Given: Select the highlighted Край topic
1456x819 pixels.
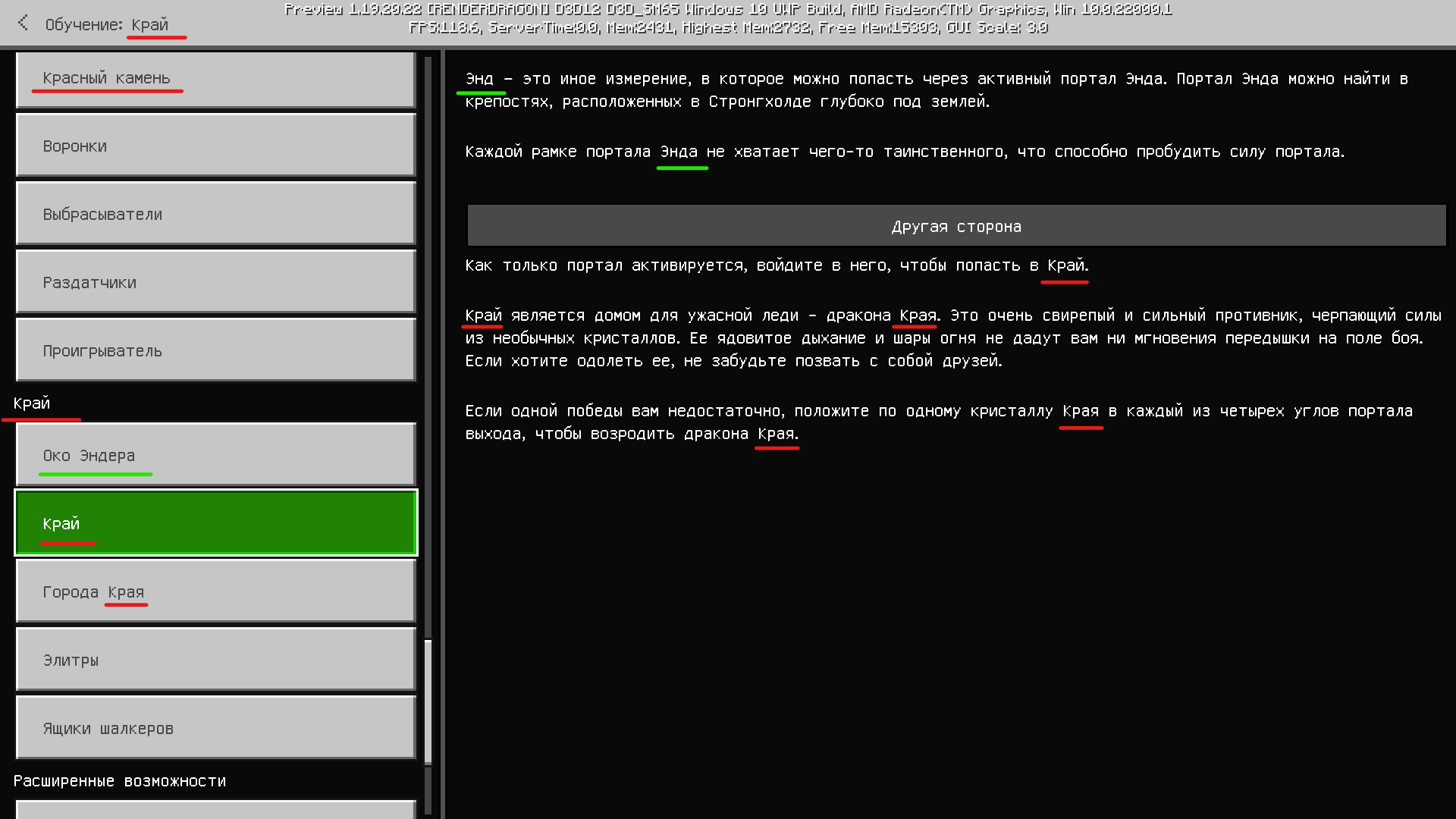Looking at the screenshot, I should [x=215, y=524].
